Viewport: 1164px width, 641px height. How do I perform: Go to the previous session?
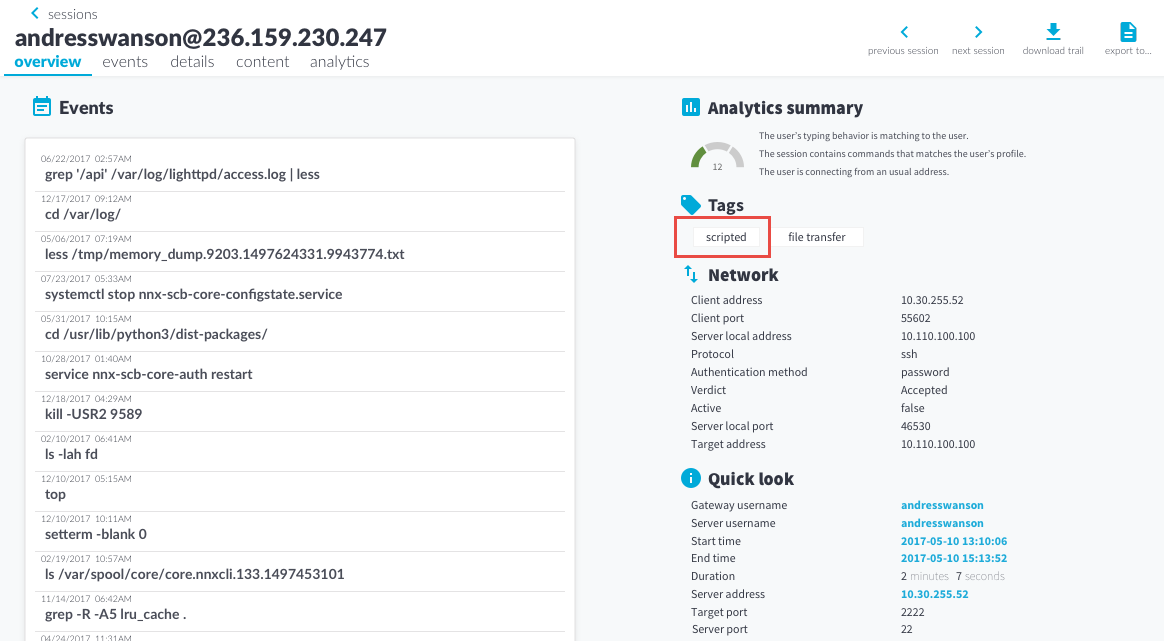[903, 33]
